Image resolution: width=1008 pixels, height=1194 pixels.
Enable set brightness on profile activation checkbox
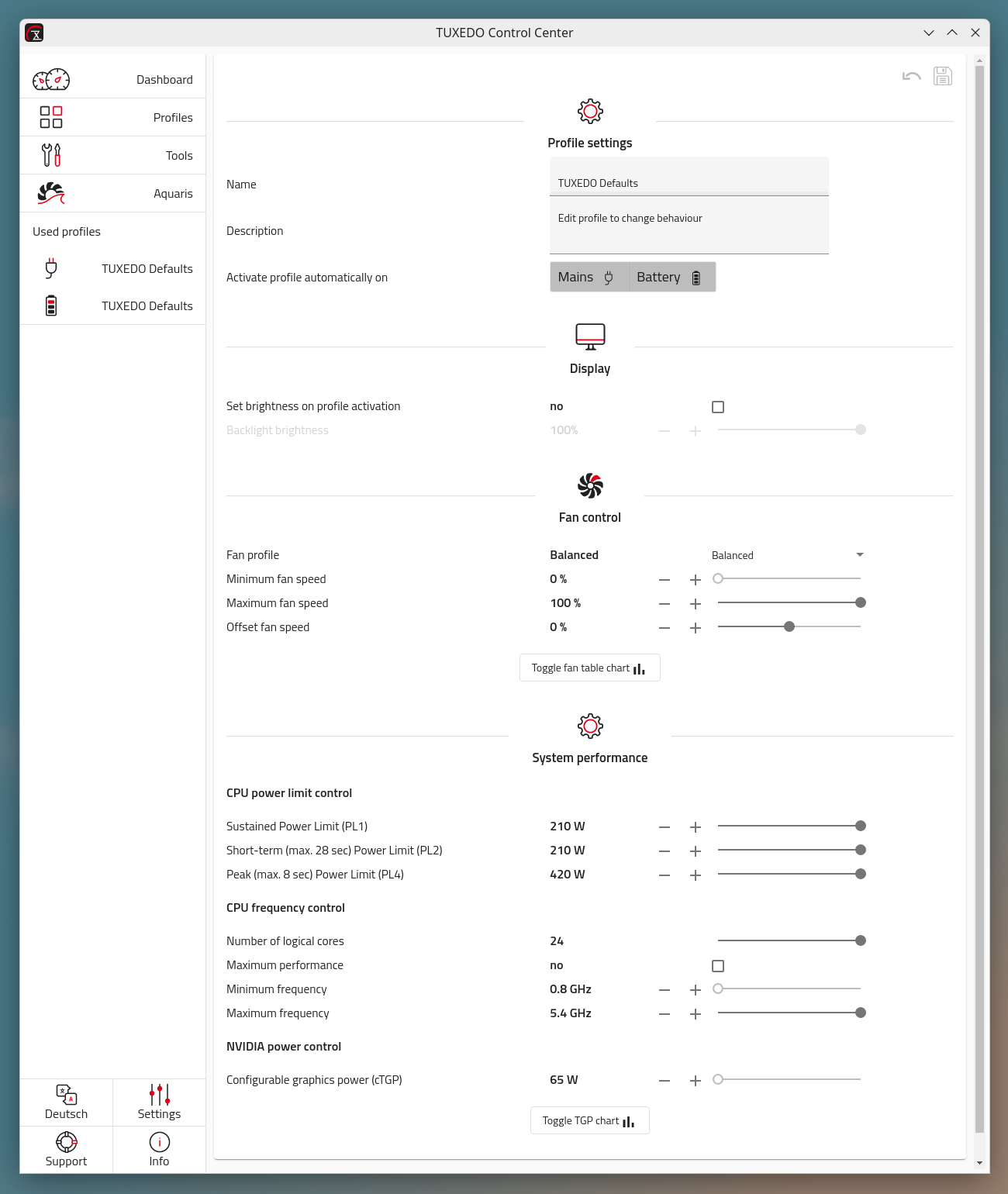(718, 407)
